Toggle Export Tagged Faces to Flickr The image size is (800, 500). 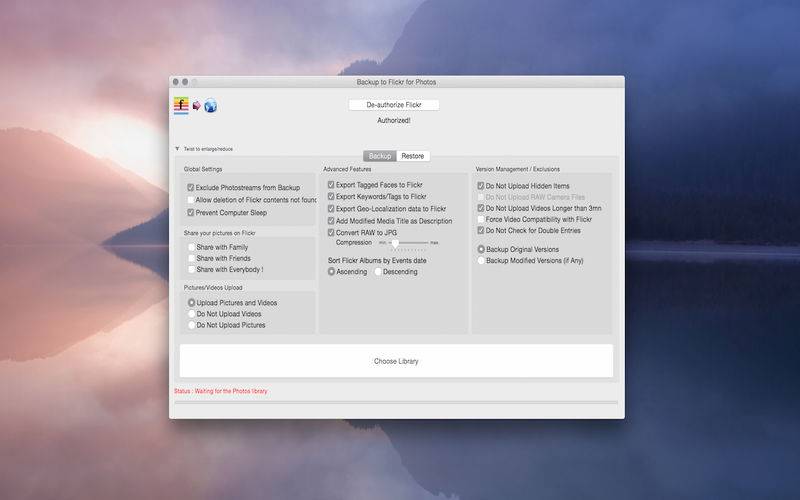coord(331,185)
